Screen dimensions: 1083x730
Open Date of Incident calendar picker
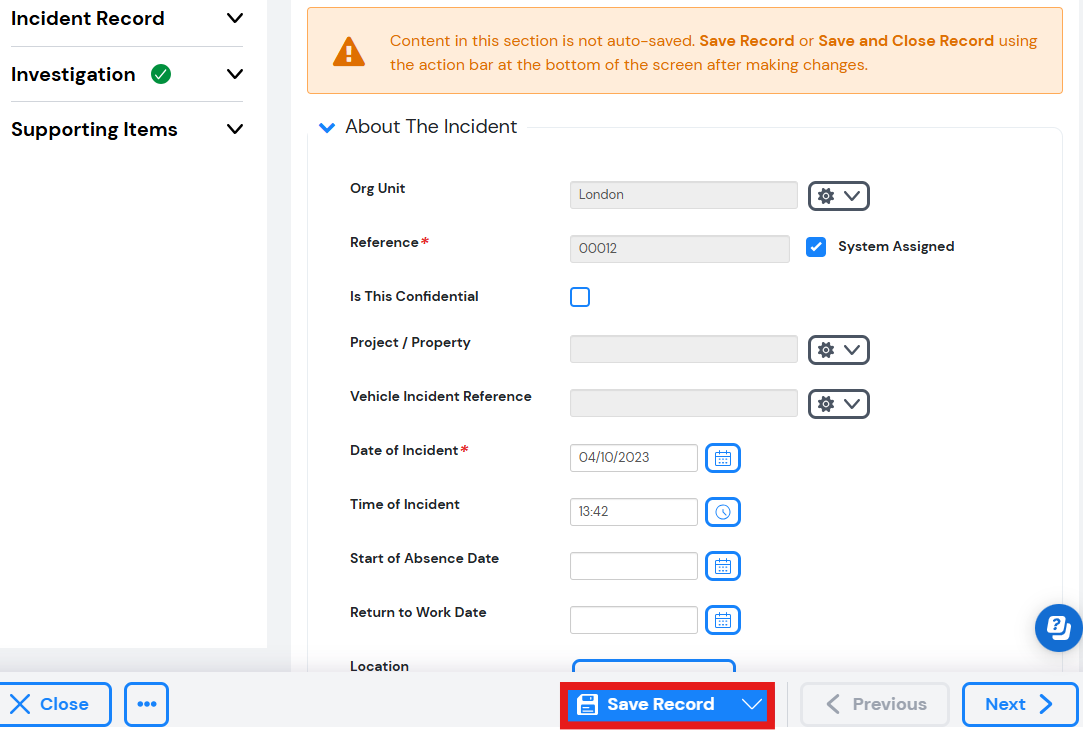click(x=722, y=458)
